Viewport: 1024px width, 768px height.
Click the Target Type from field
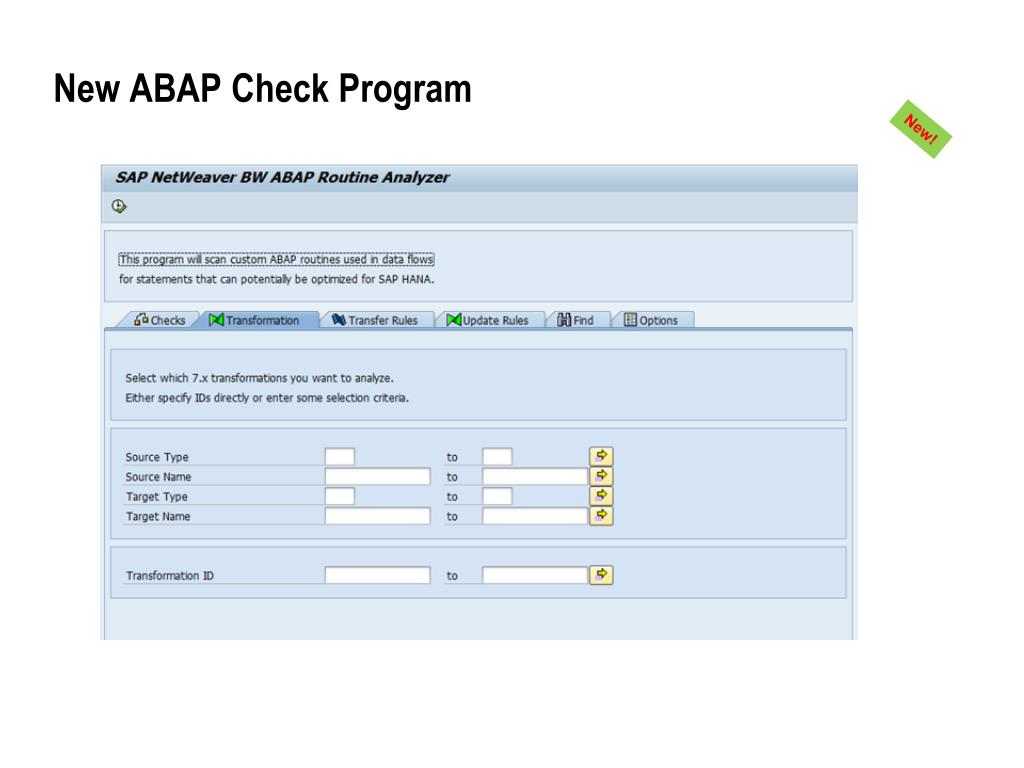[x=340, y=496]
